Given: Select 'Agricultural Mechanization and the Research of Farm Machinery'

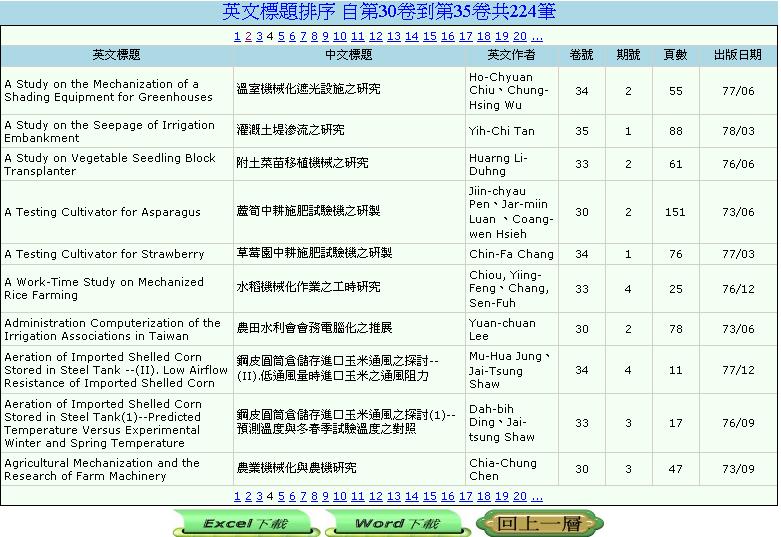Looking at the screenshot, I should click(102, 469).
